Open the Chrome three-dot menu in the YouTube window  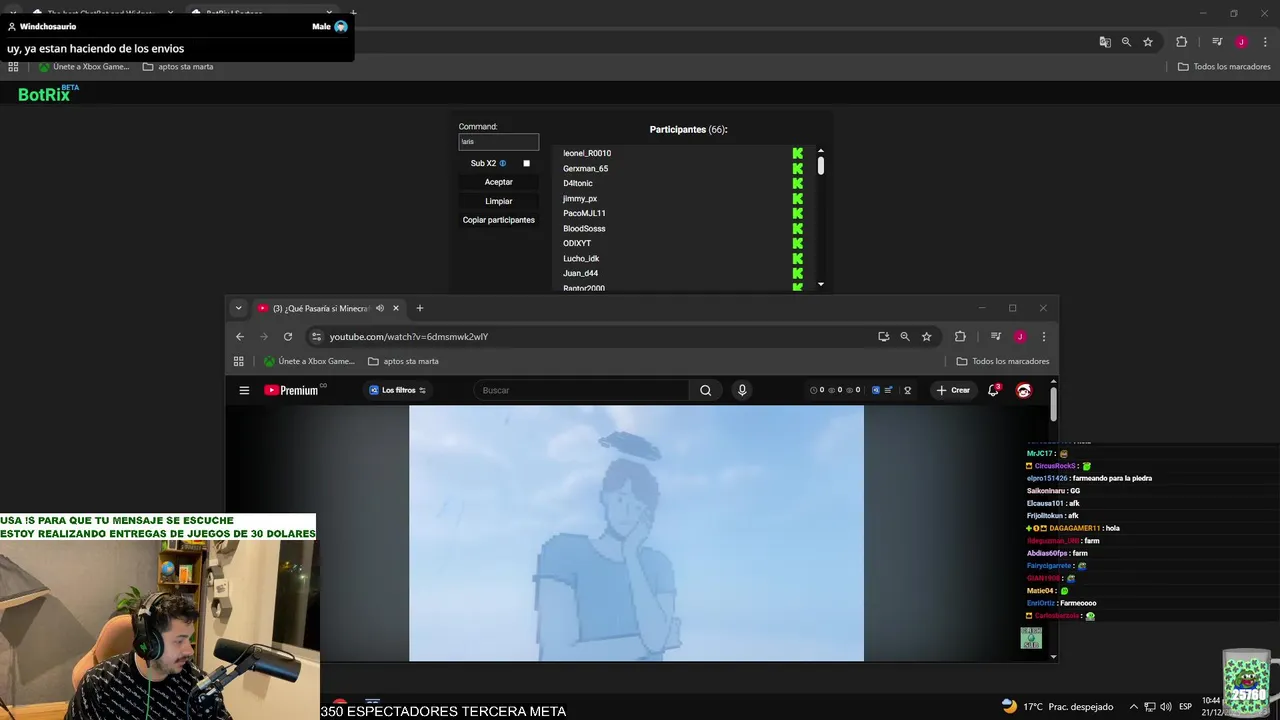[1043, 337]
